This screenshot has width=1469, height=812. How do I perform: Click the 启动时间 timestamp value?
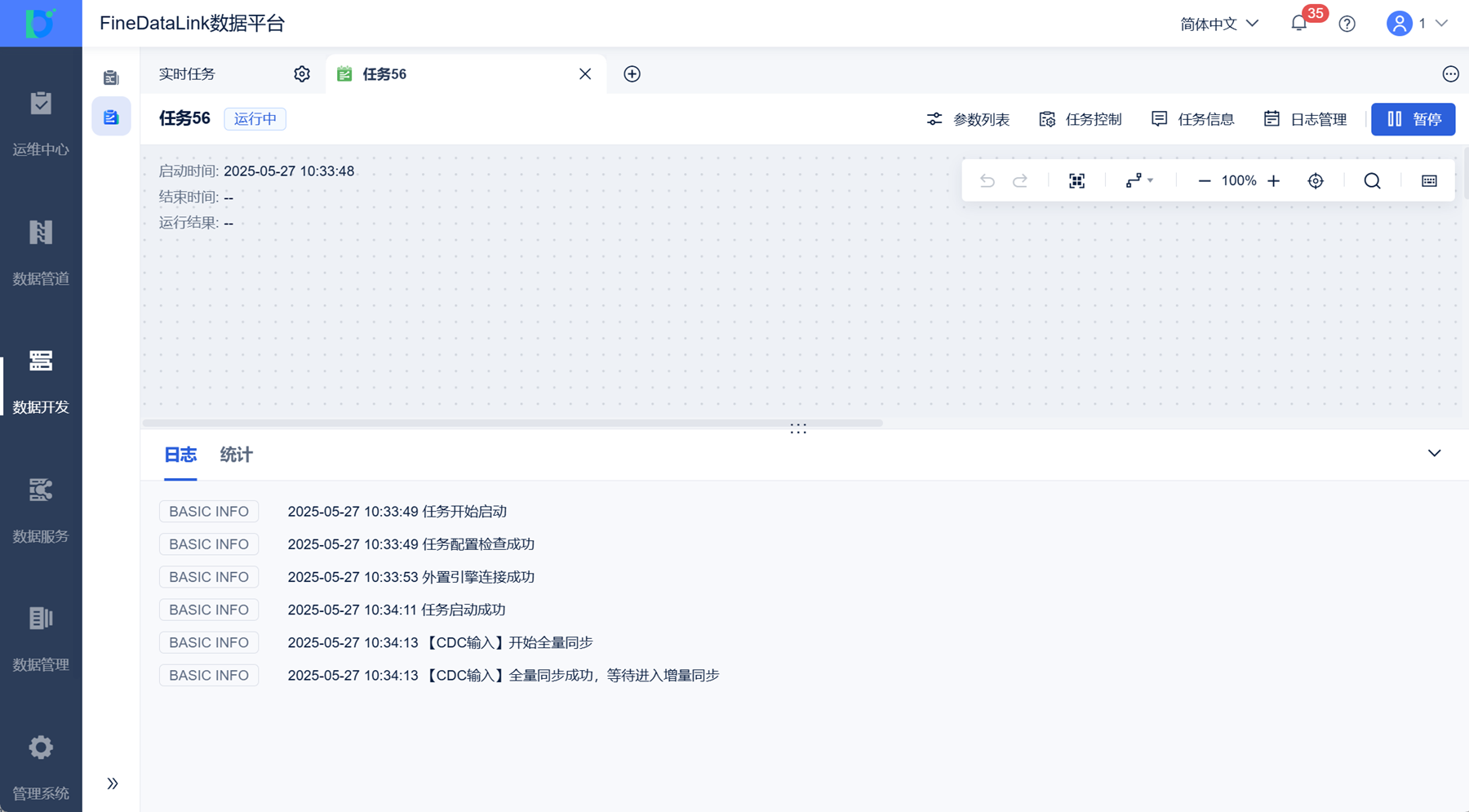pyautogui.click(x=289, y=171)
